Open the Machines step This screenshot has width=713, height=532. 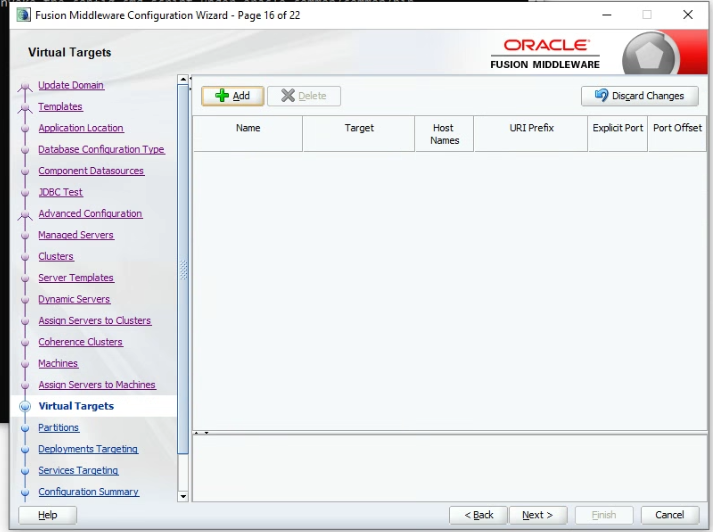point(58,363)
